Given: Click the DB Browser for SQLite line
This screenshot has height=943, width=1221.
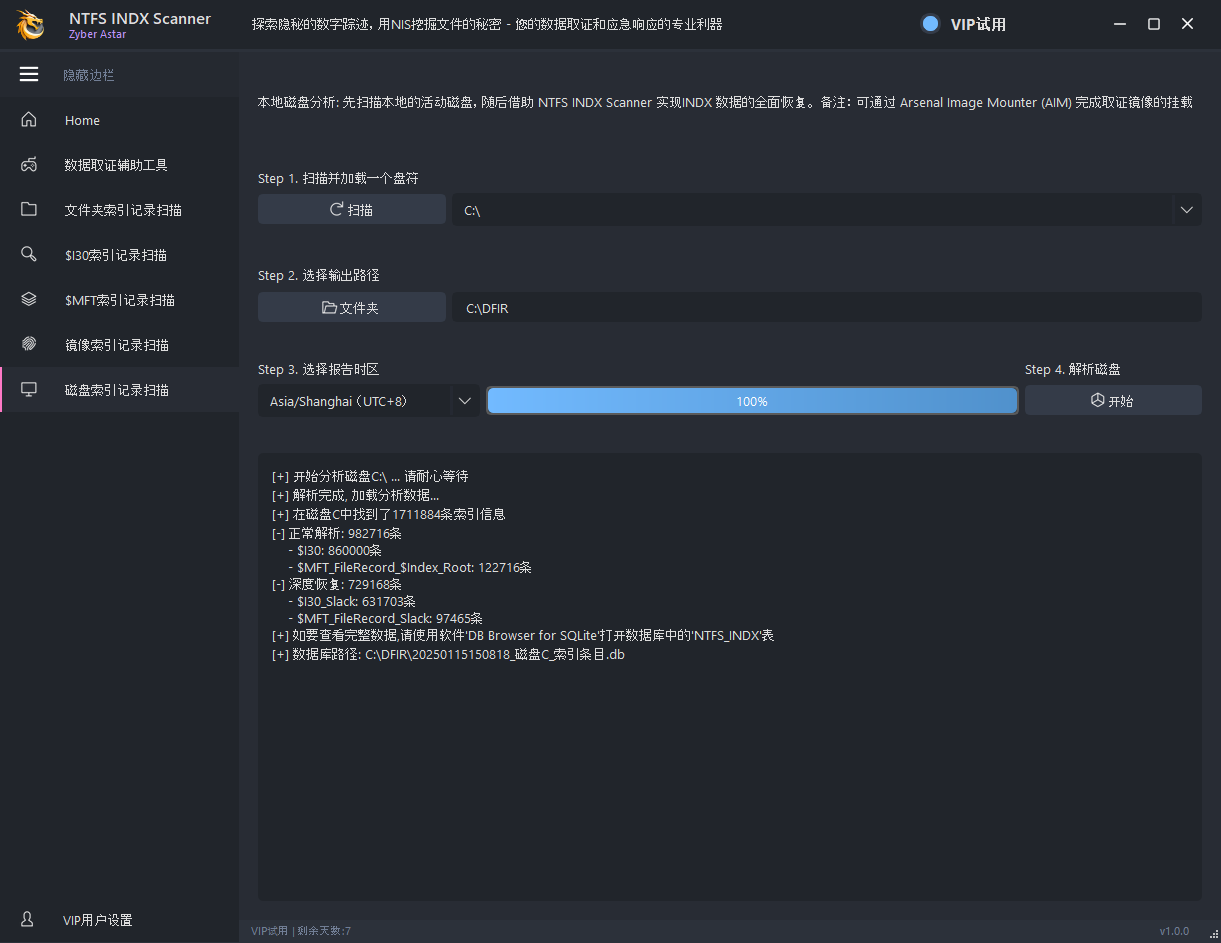Looking at the screenshot, I should point(523,636).
